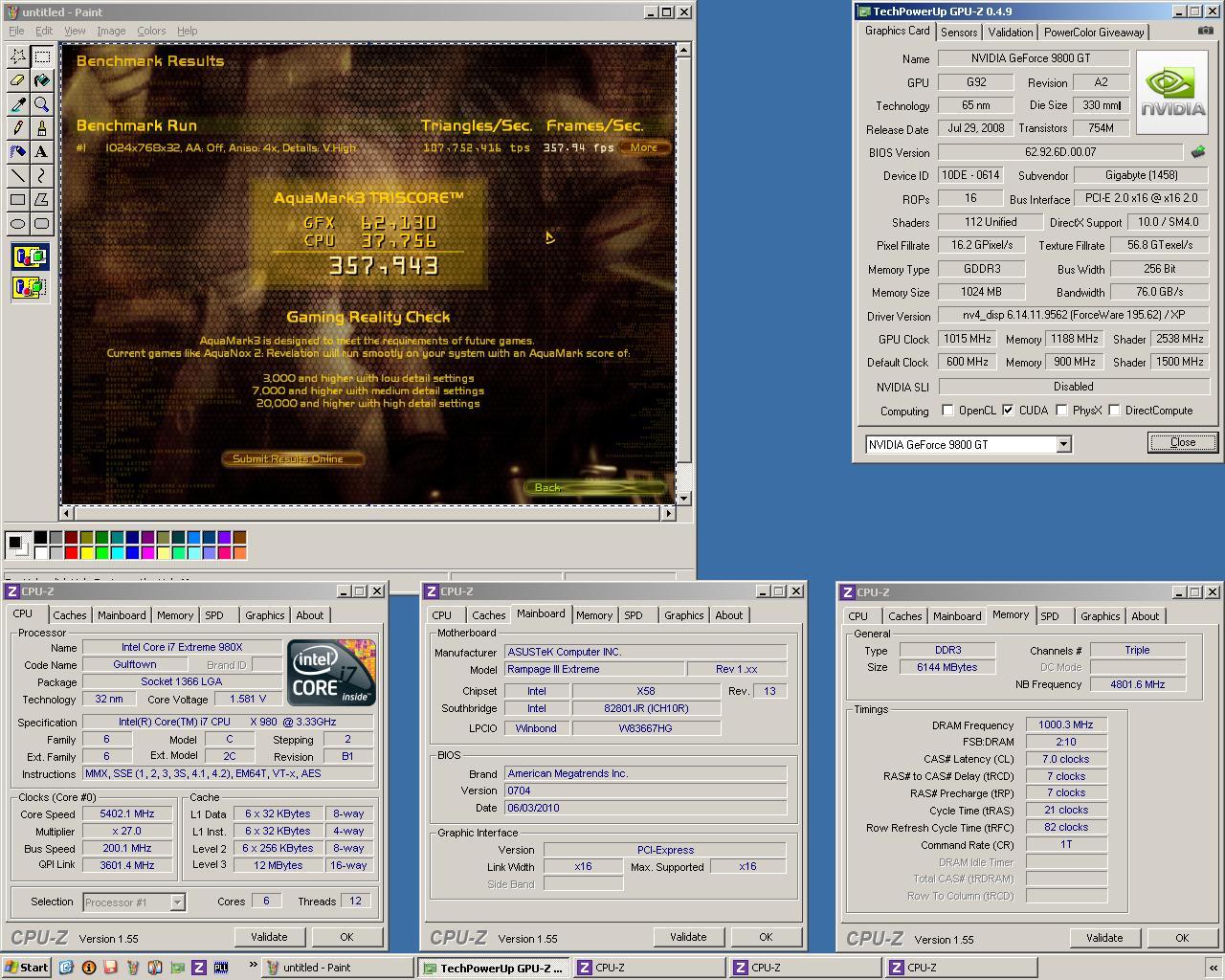
Task: Click the Paint horizontal scrollbar right arrow
Action: [667, 513]
